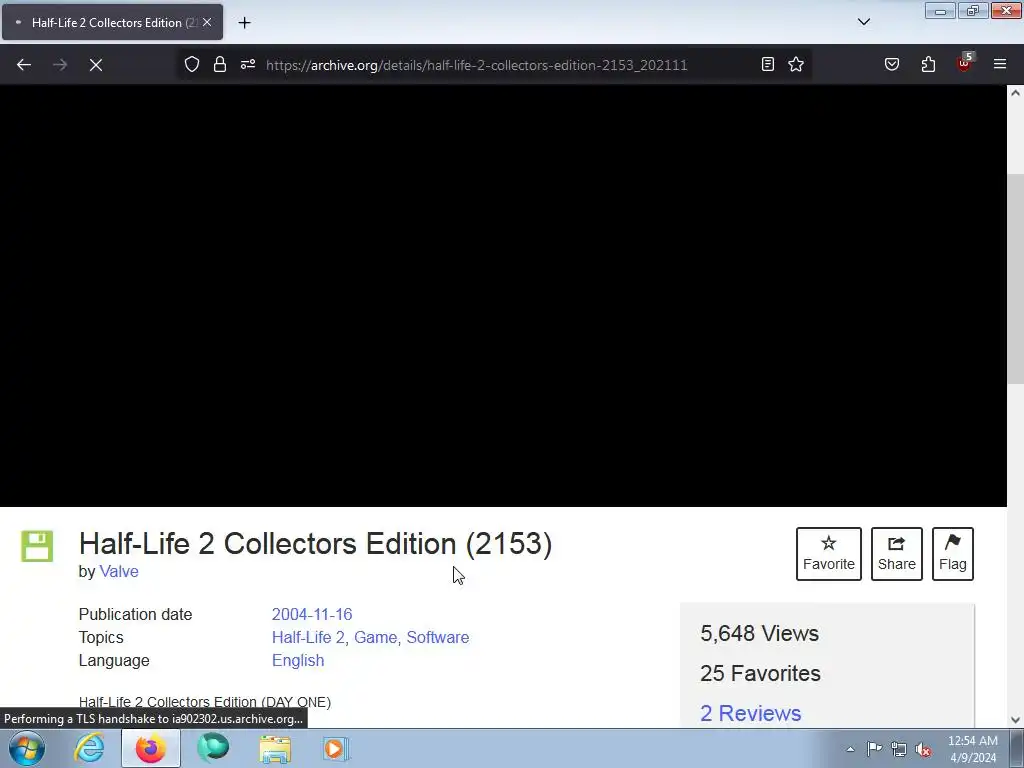Click the Topics label
The width and height of the screenshot is (1024, 768).
(x=101, y=637)
